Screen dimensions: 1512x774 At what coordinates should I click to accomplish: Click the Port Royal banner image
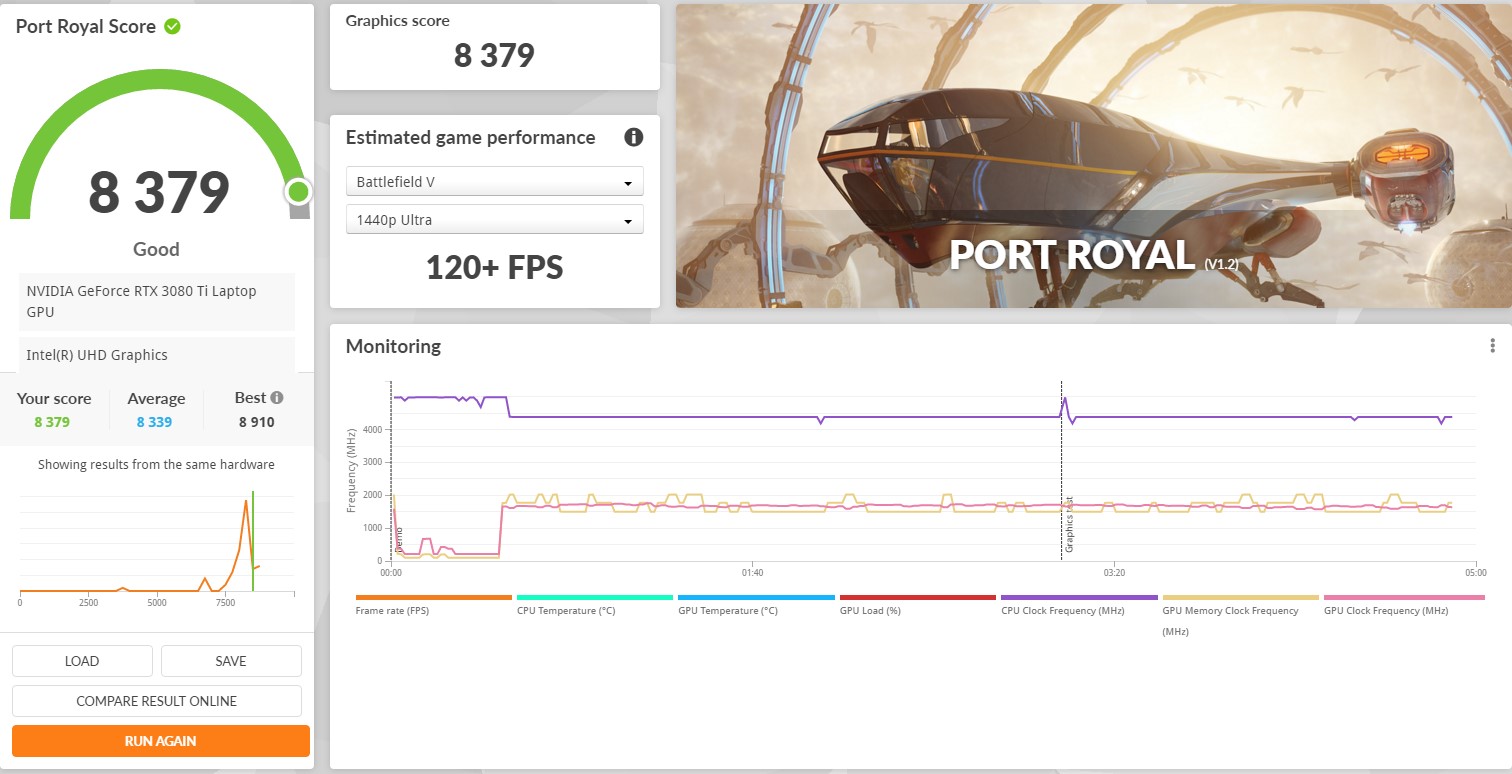1092,156
